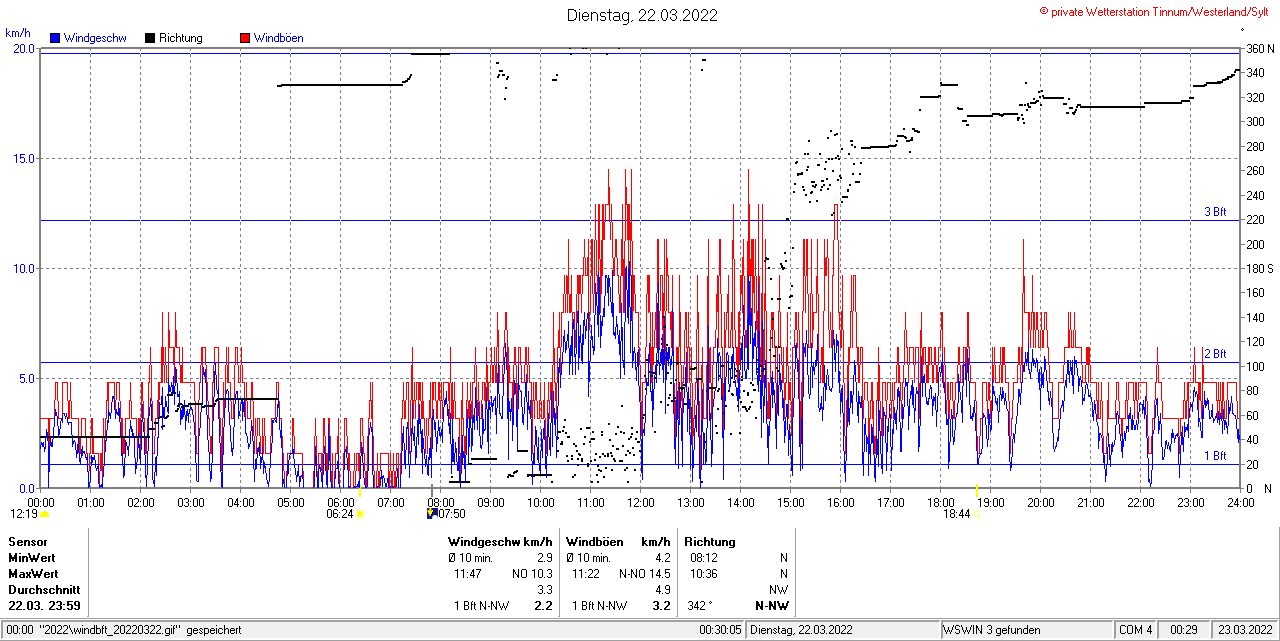Viewport: 1280px width, 641px height.
Task: Click the average wind speed 3.3
Action: point(545,590)
